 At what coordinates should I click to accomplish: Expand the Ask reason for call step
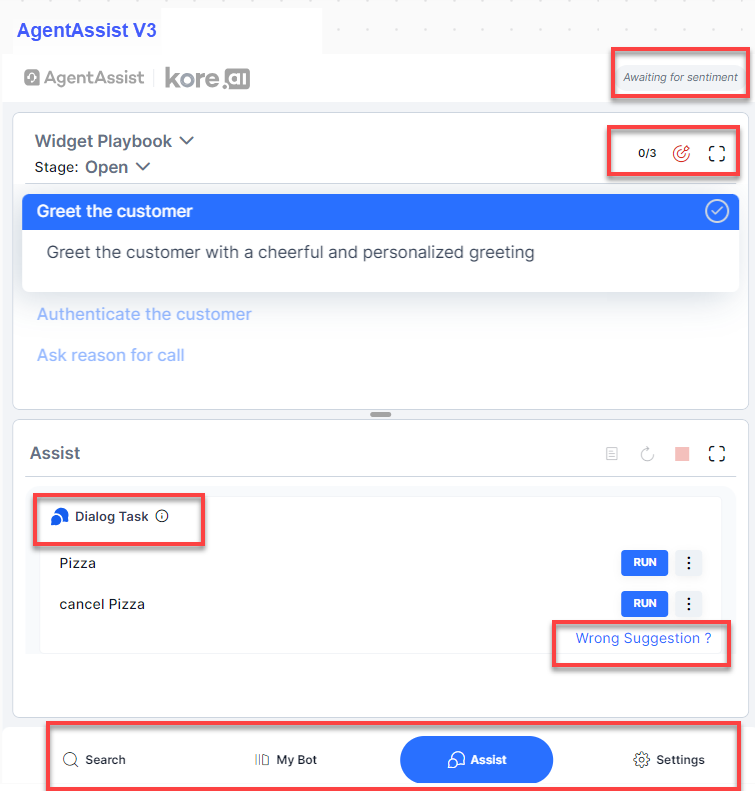(111, 355)
